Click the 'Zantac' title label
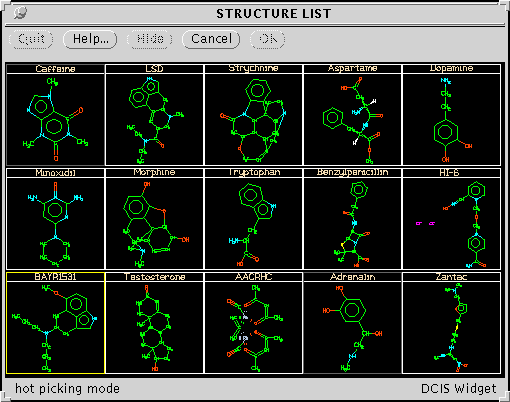The image size is (510, 402). [451, 277]
